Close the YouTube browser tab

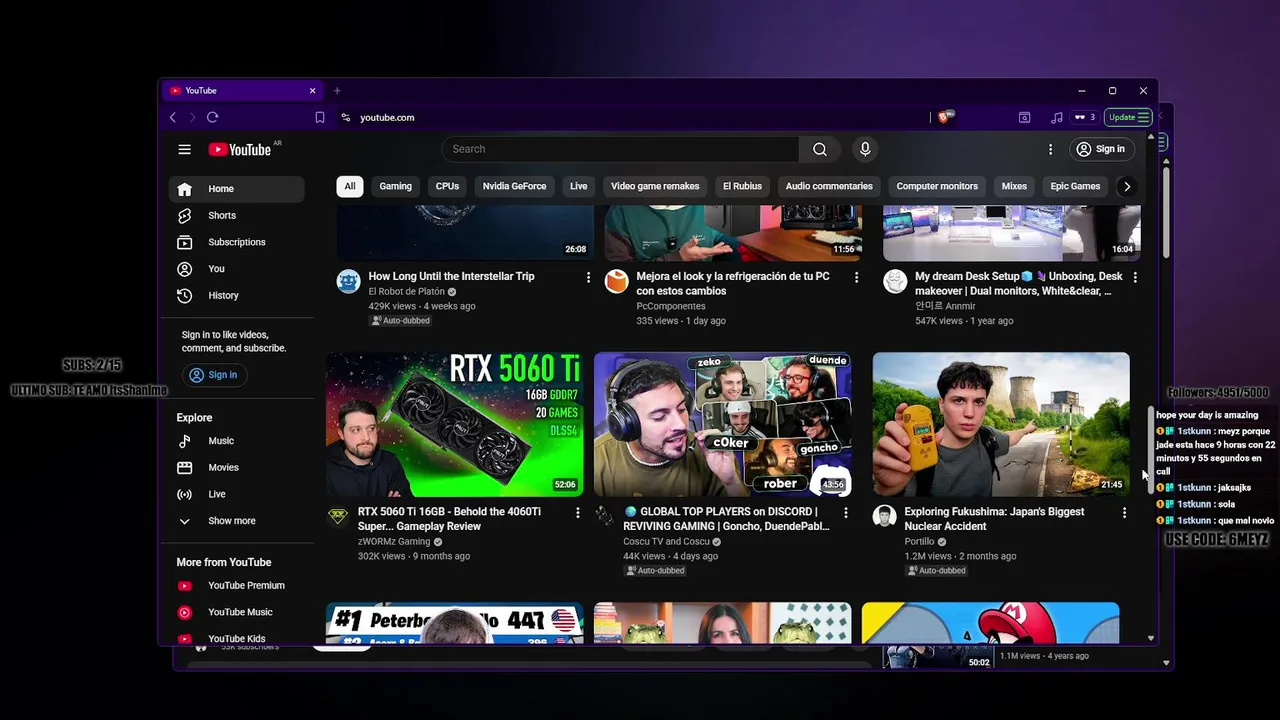[312, 91]
